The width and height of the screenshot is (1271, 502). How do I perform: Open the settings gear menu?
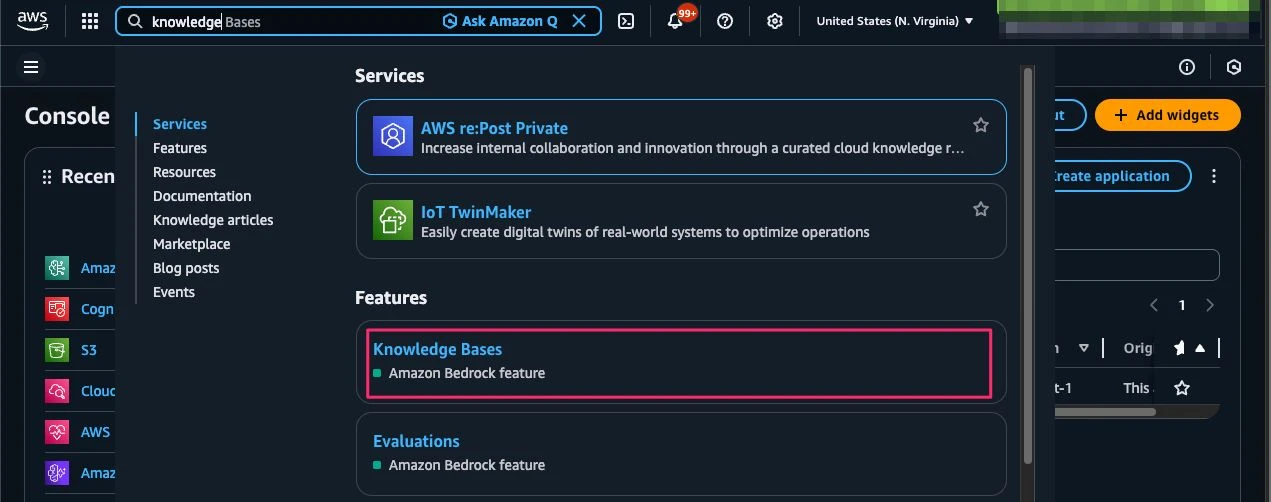pos(774,21)
